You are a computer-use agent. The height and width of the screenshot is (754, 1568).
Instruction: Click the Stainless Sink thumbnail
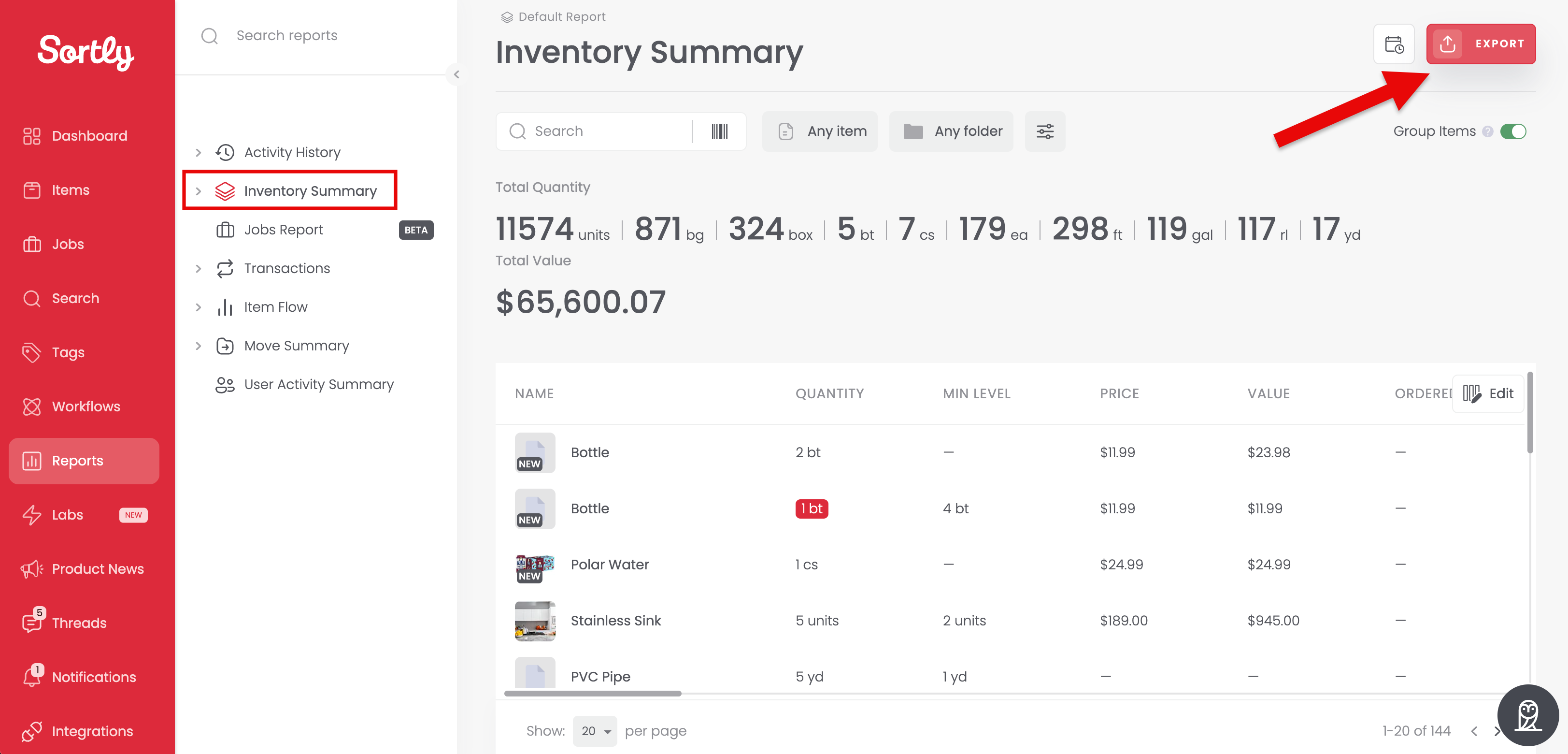(534, 621)
